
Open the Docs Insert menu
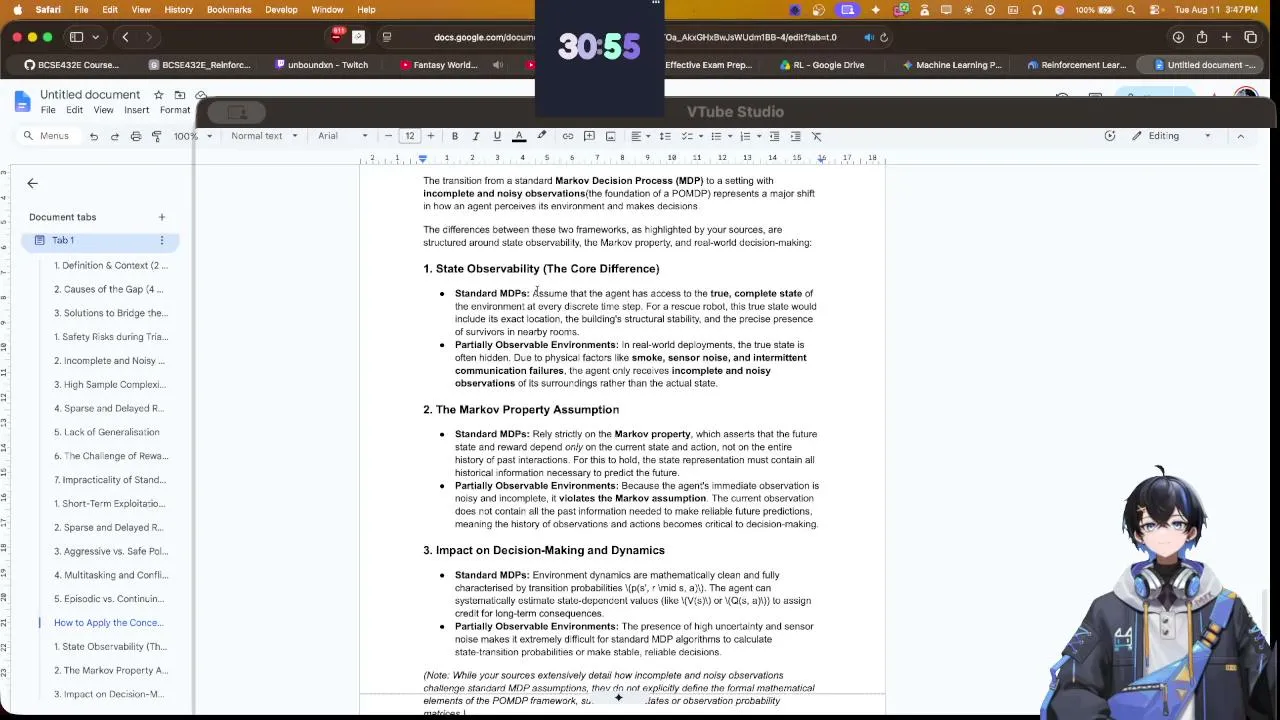pyautogui.click(x=137, y=110)
